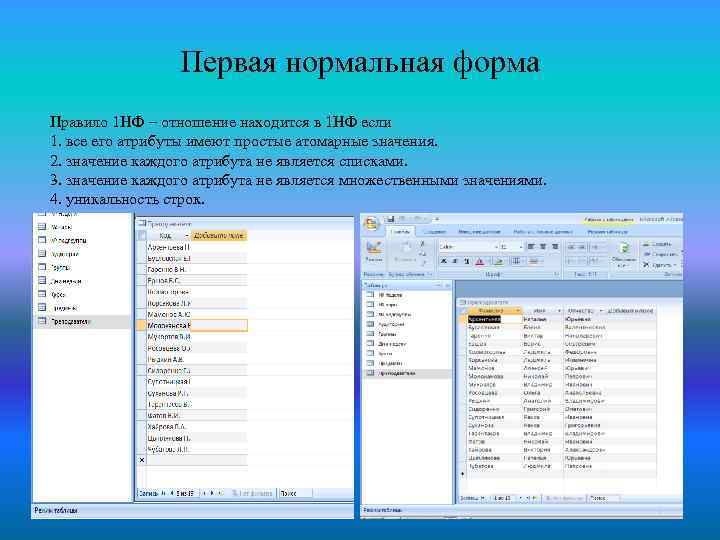Click the Обновить все refresh icon
Viewport: 720px width, 540px height.
pos(624,254)
